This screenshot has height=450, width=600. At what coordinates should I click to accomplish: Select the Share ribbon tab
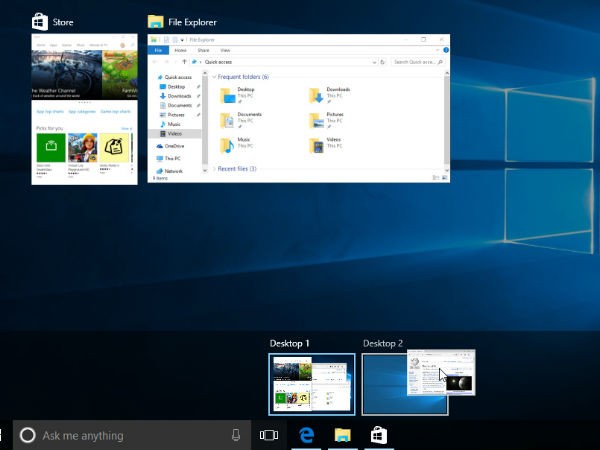pyautogui.click(x=203, y=49)
